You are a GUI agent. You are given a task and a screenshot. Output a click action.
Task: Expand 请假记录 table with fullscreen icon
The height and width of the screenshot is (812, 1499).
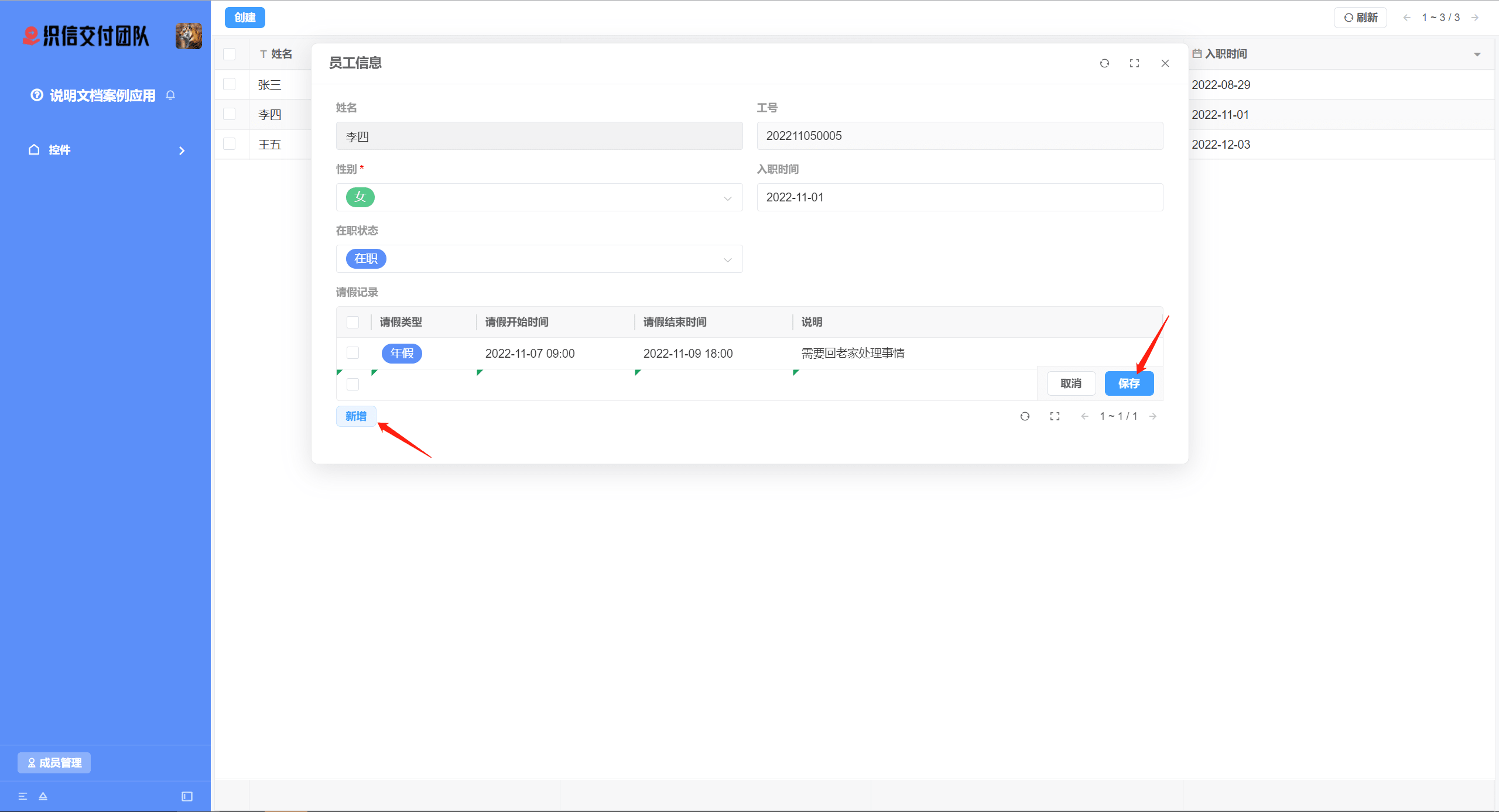click(1055, 416)
